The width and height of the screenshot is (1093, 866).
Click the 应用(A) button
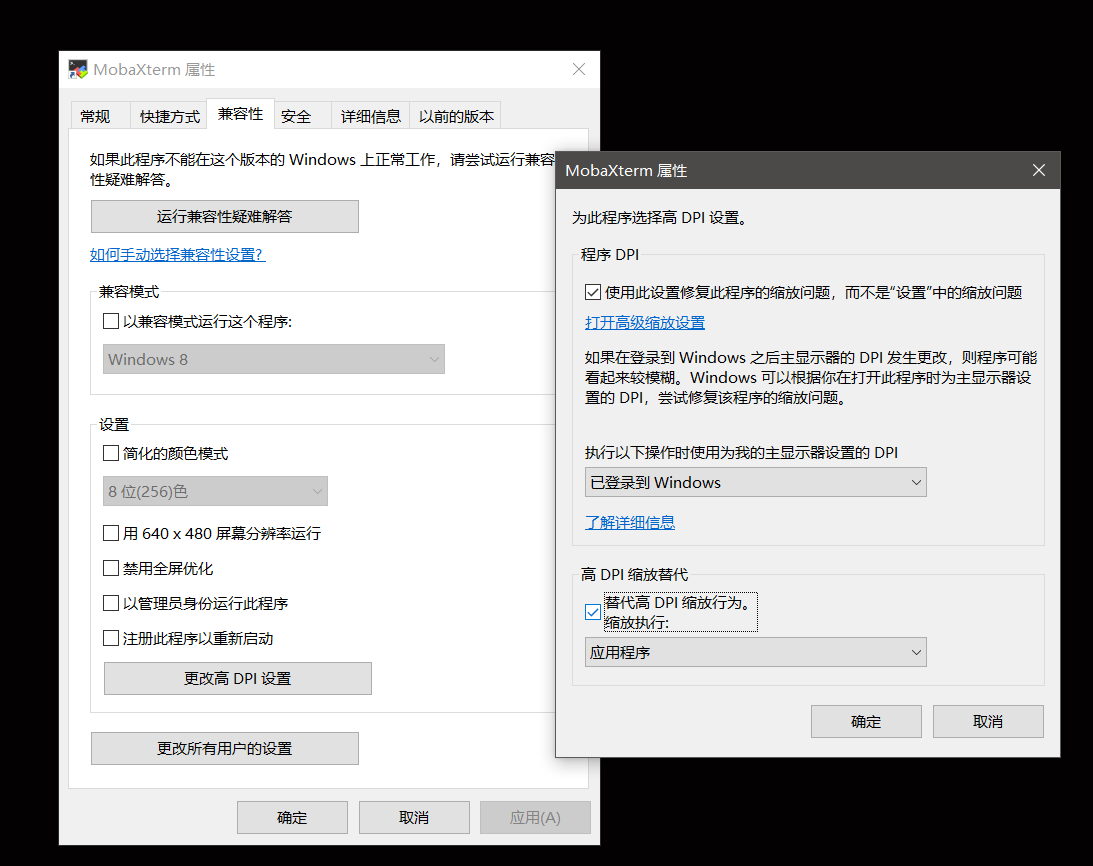coord(535,817)
